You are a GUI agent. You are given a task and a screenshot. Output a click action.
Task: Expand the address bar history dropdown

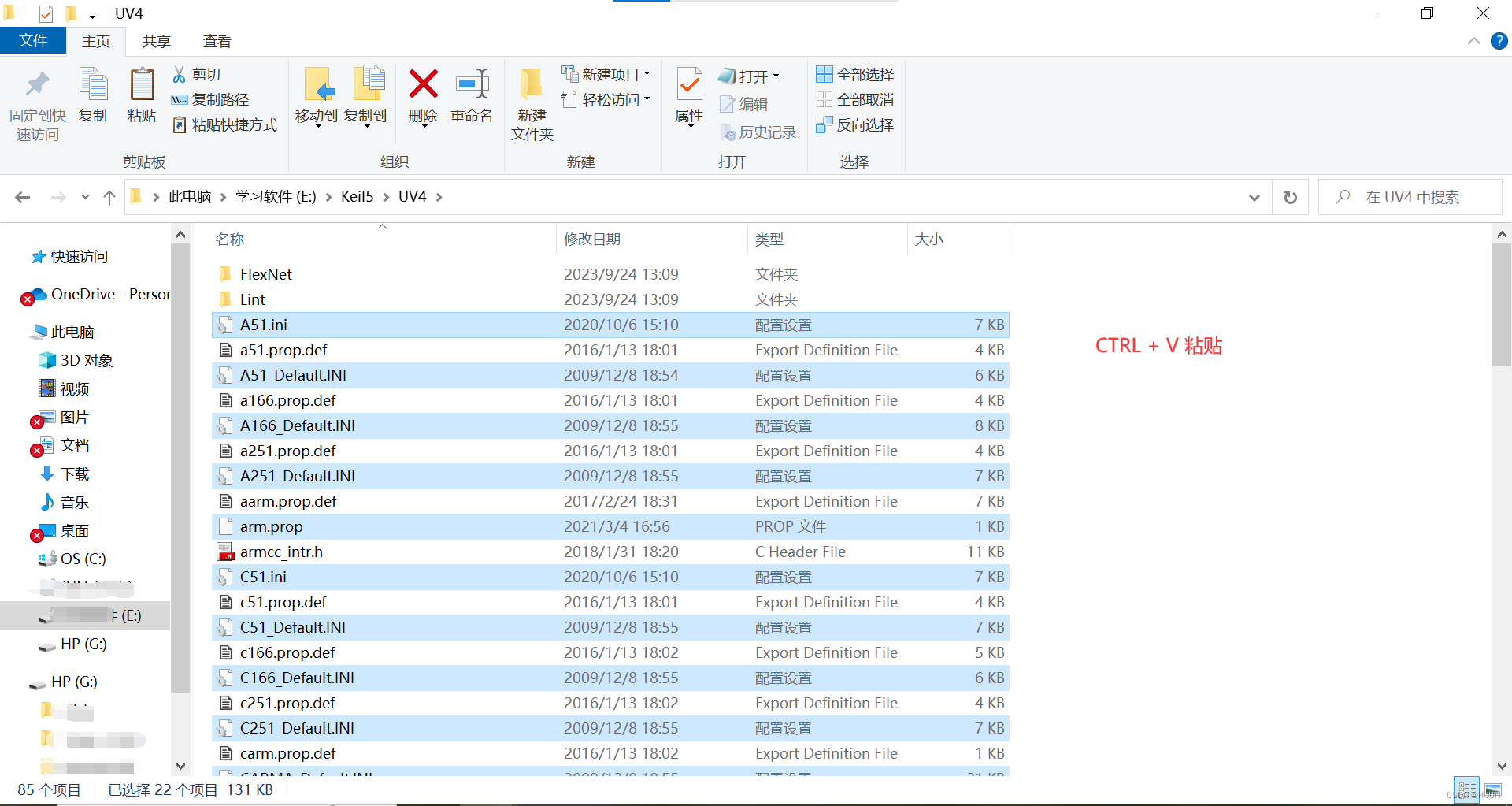(1254, 197)
